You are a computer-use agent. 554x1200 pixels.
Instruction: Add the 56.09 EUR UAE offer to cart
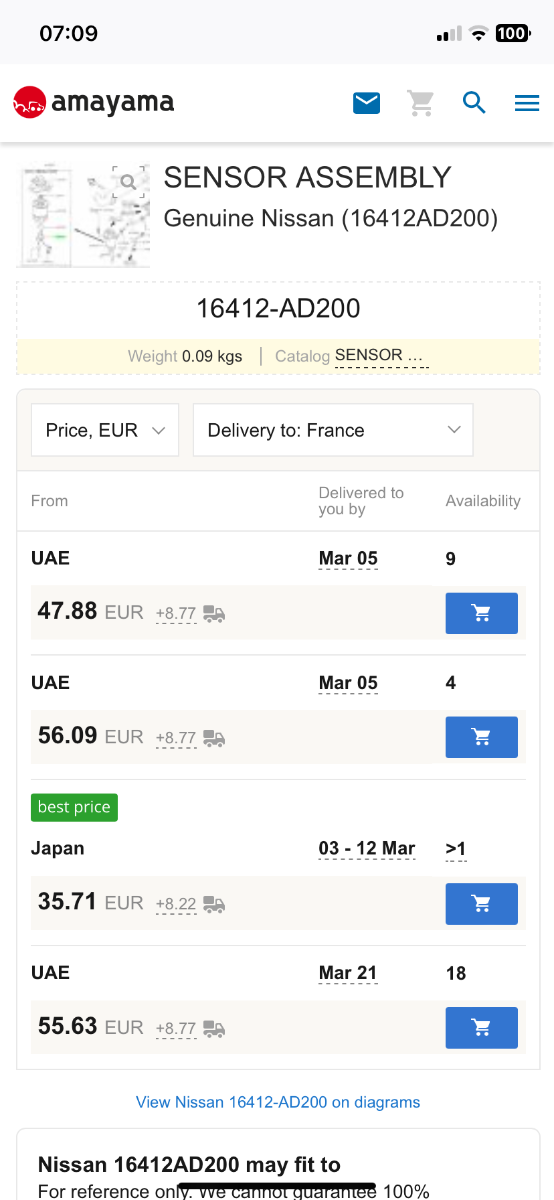coord(481,737)
